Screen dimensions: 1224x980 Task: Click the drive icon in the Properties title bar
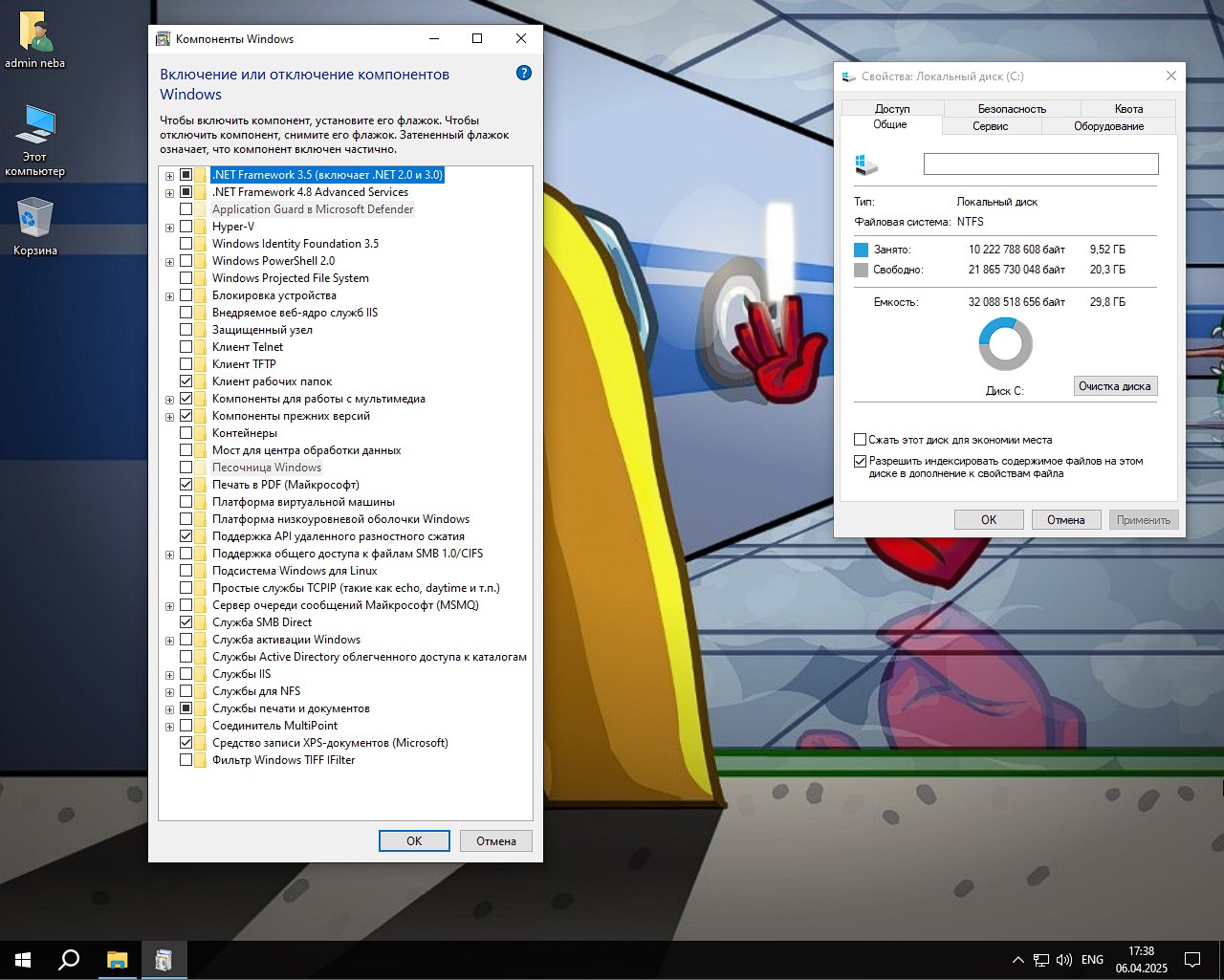pos(848,76)
